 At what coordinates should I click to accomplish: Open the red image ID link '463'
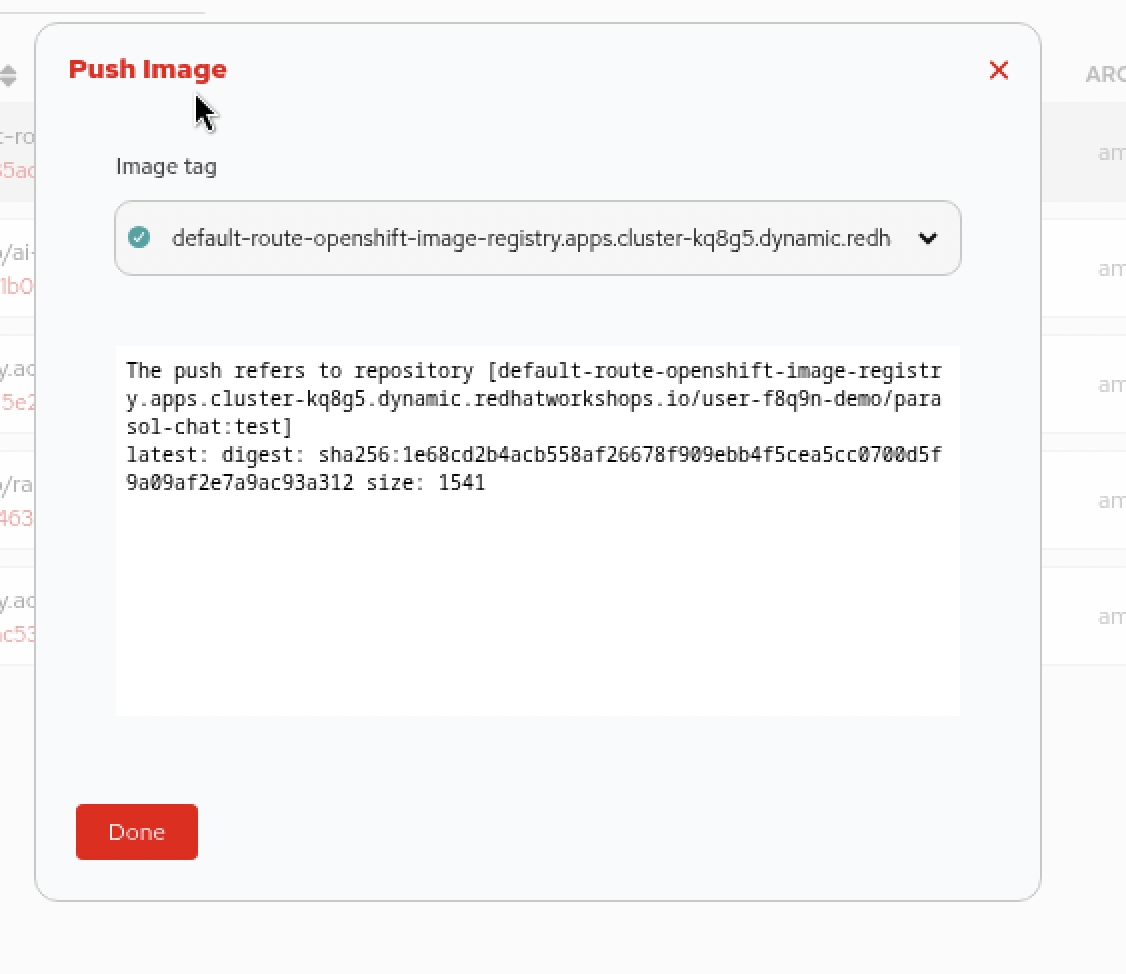tap(17, 518)
